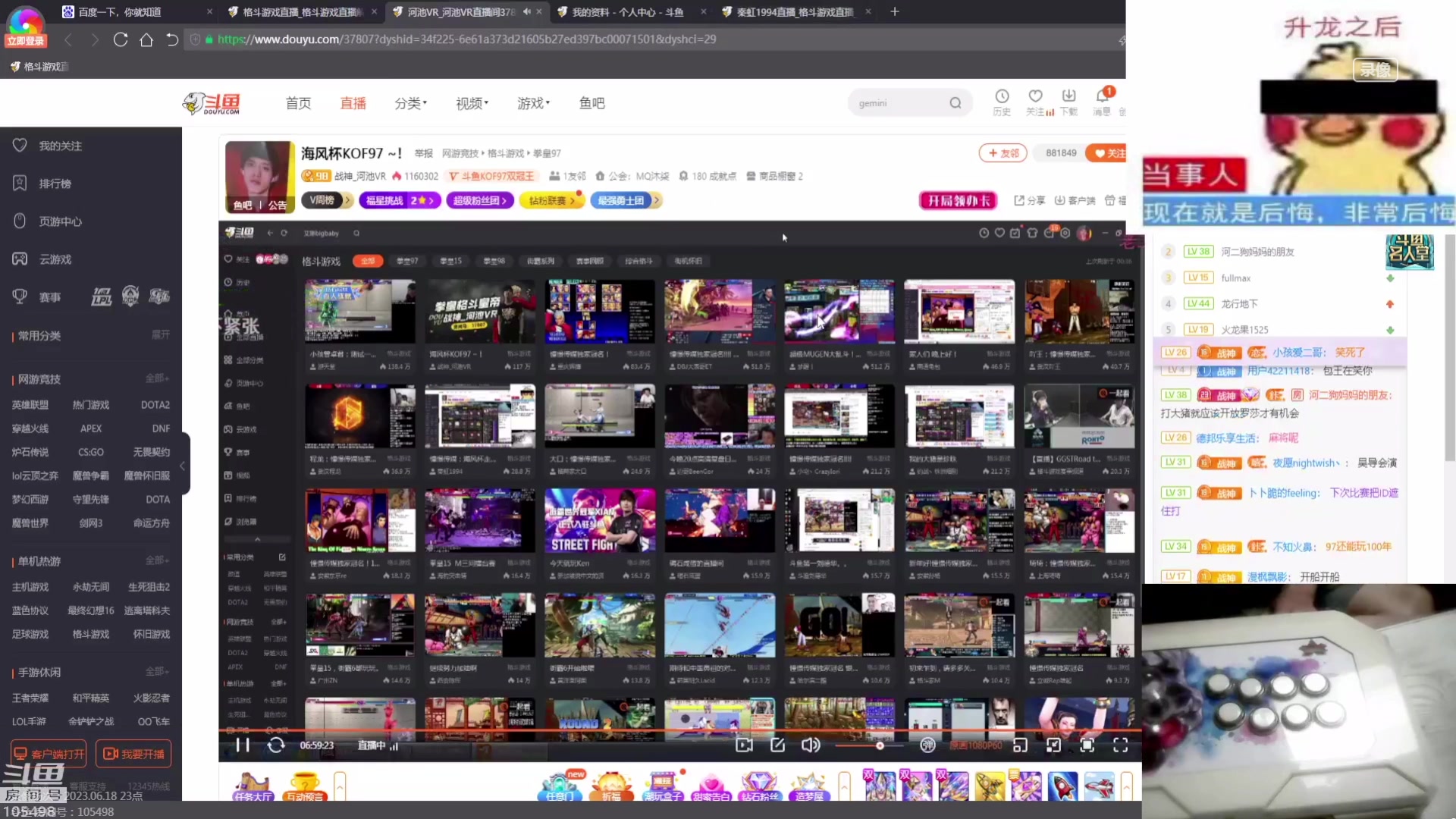Open the 格斗游戏 category link in the sidebar

(90, 634)
